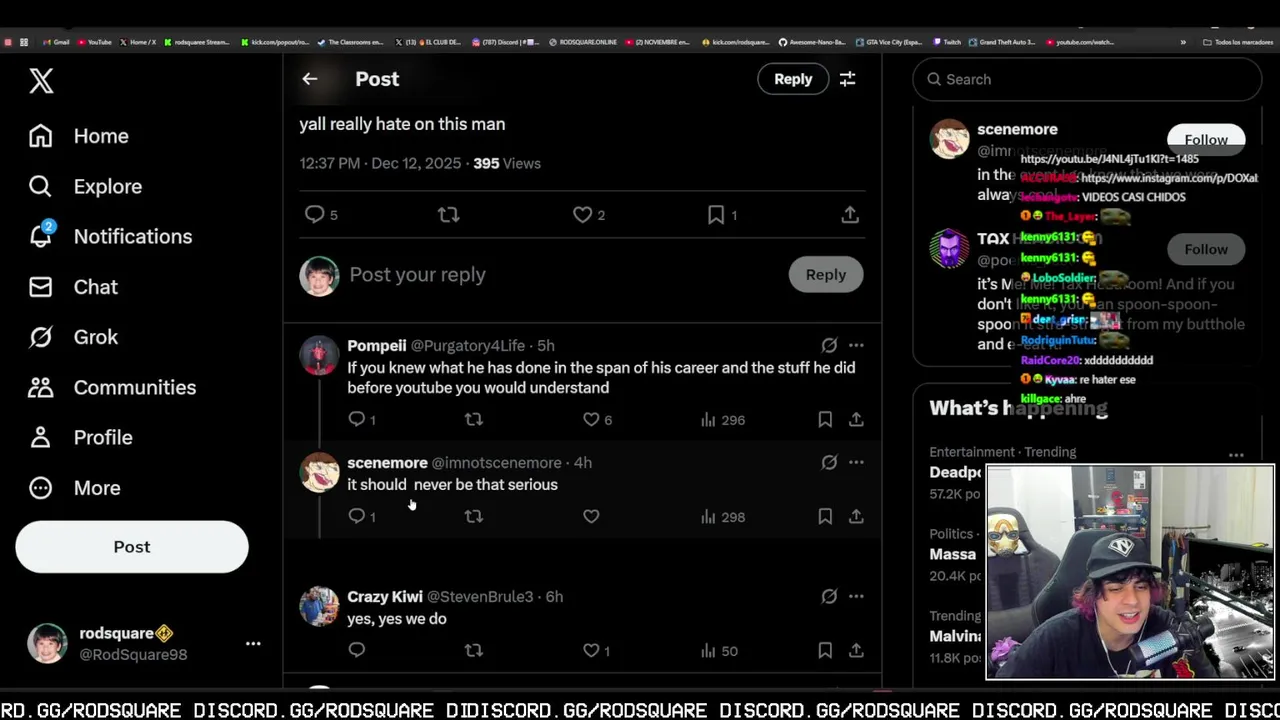Follow scenemore in the right panel
This screenshot has width=1280, height=720.
[x=1206, y=139]
